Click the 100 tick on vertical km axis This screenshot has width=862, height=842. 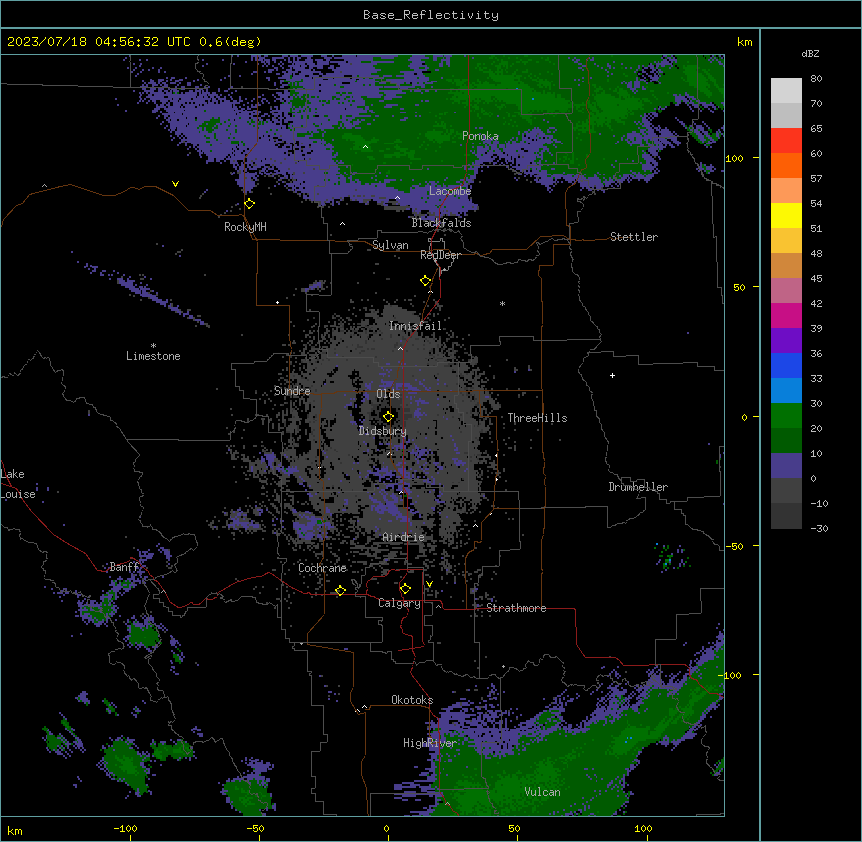(734, 158)
